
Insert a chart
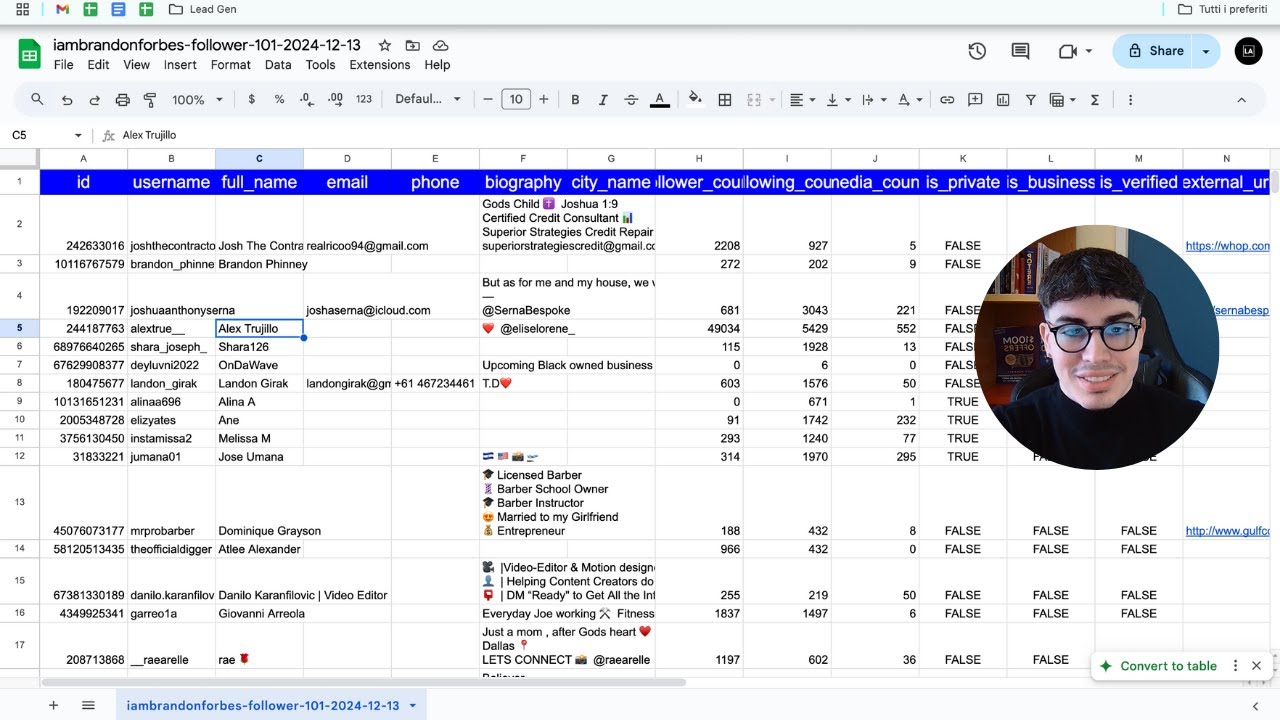pos(1003,100)
